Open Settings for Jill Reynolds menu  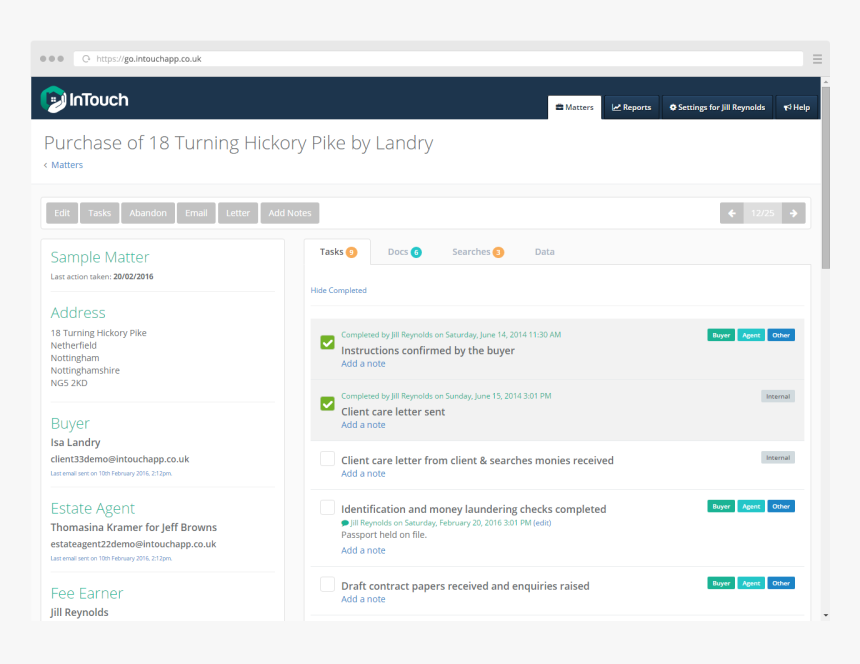(x=717, y=107)
